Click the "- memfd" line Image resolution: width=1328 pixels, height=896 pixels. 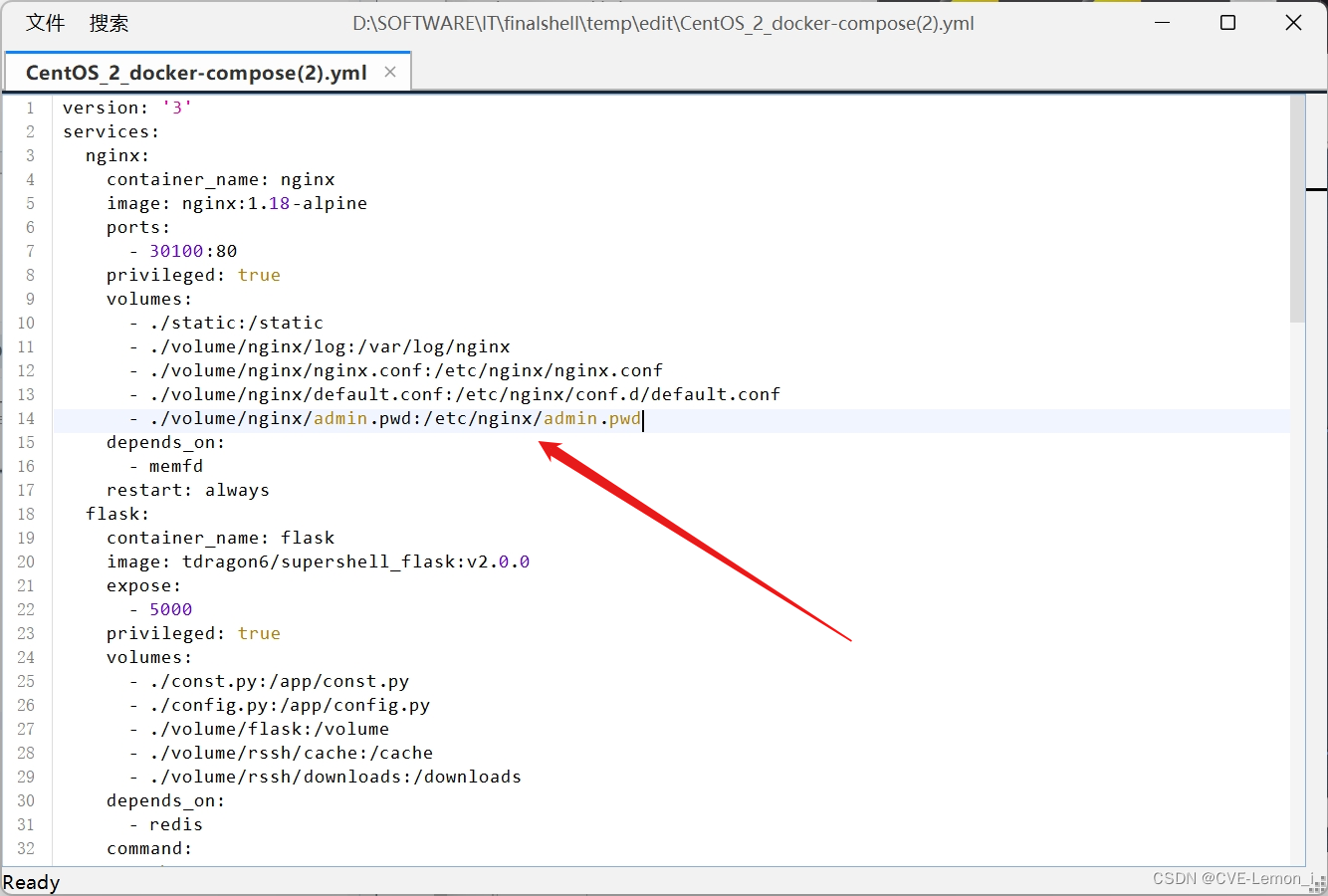tap(166, 466)
